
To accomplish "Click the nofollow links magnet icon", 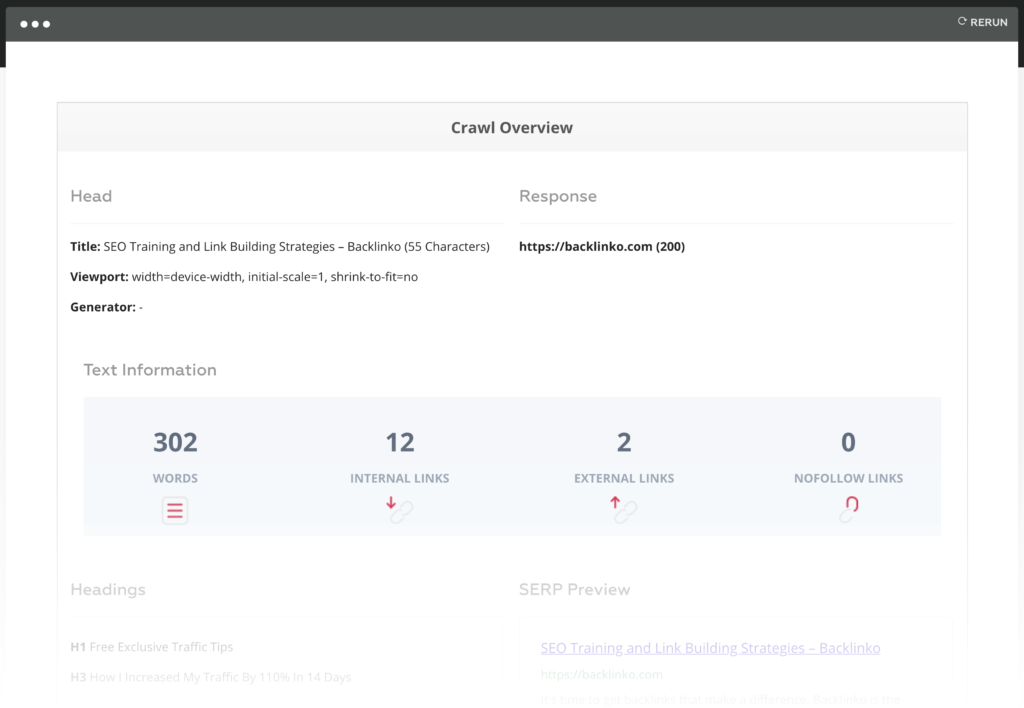I will pyautogui.click(x=848, y=510).
